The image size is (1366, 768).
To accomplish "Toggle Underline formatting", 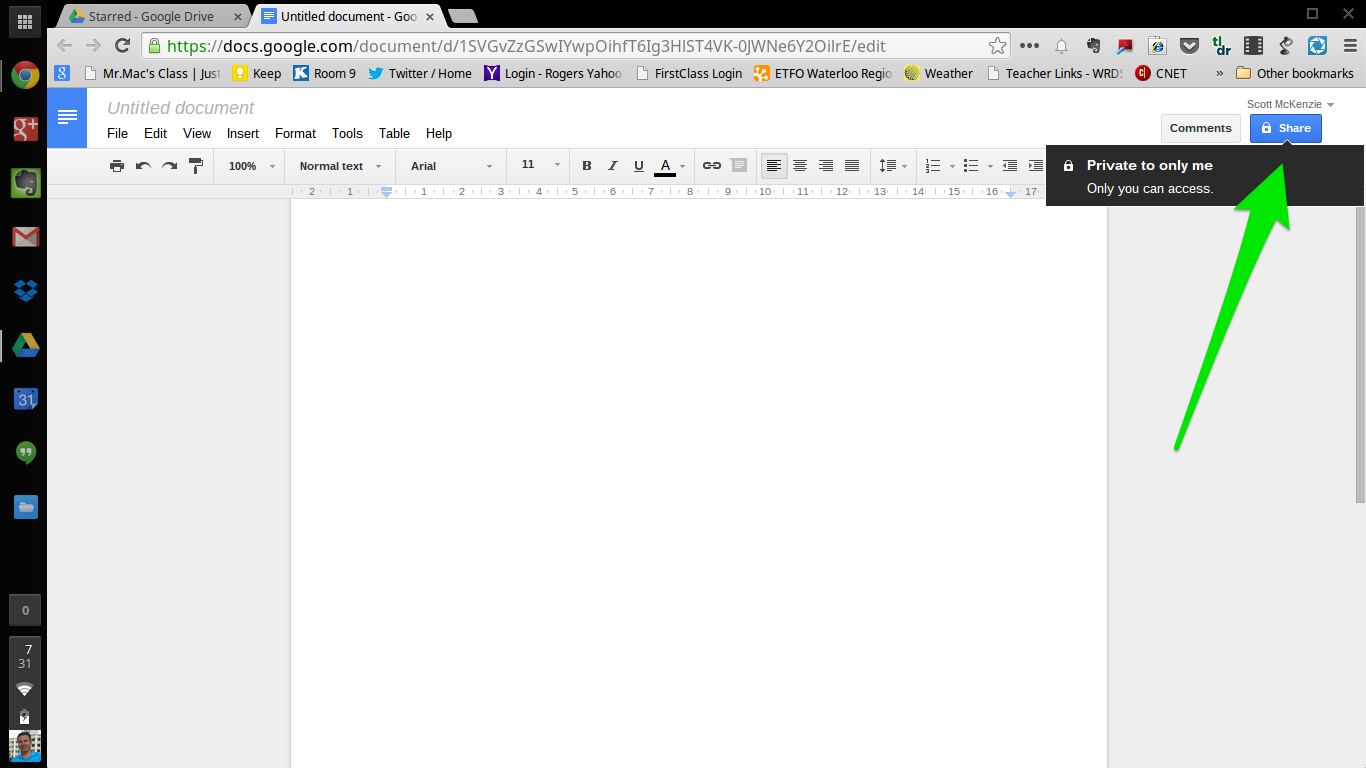I will tap(639, 166).
